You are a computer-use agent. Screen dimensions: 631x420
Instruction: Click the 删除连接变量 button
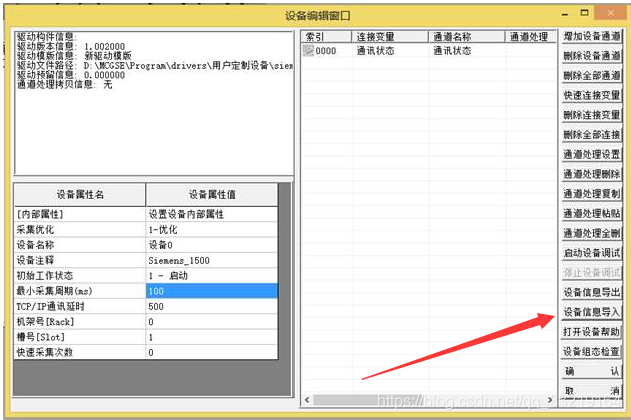click(x=592, y=115)
